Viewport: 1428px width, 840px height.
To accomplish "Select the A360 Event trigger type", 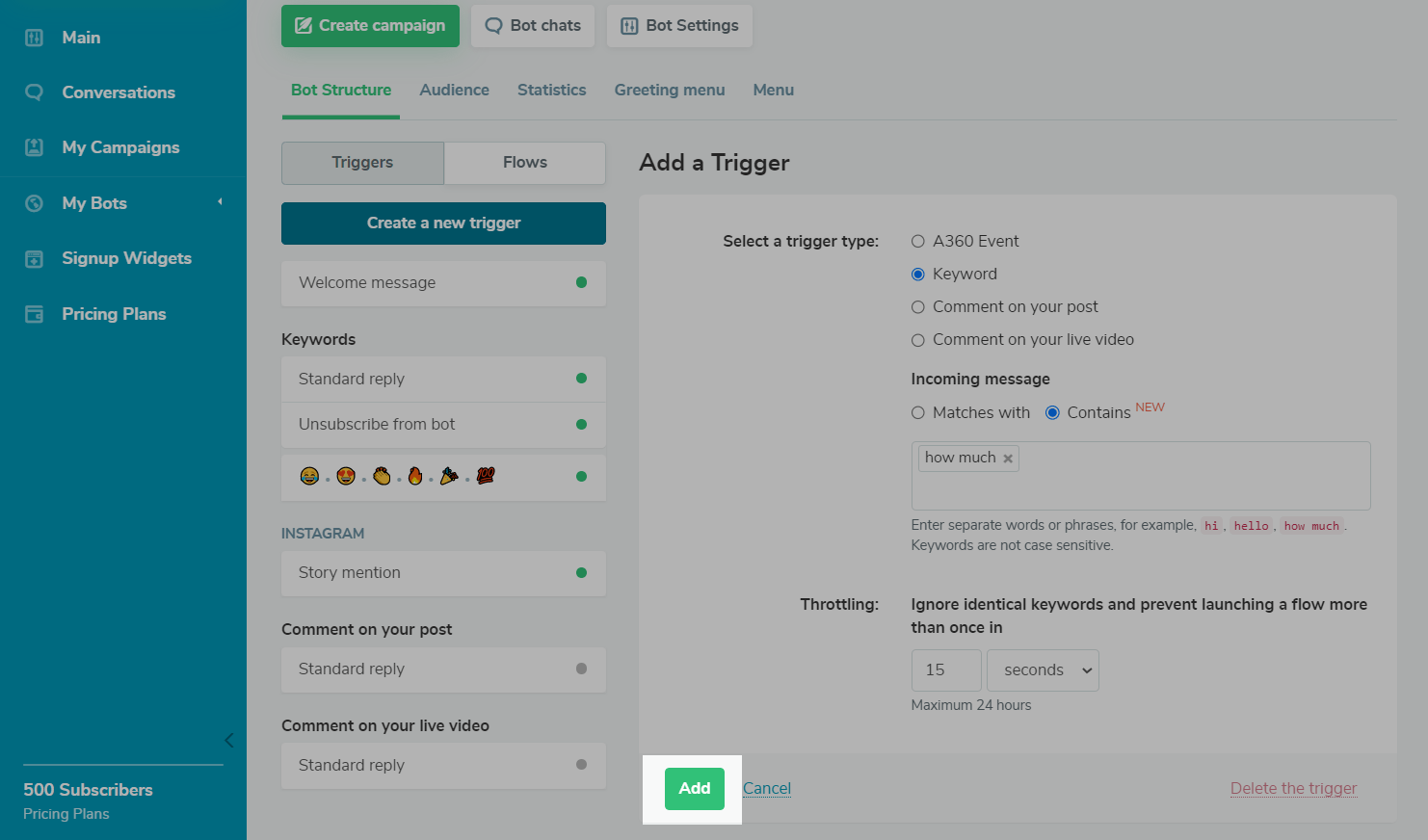I will point(918,242).
